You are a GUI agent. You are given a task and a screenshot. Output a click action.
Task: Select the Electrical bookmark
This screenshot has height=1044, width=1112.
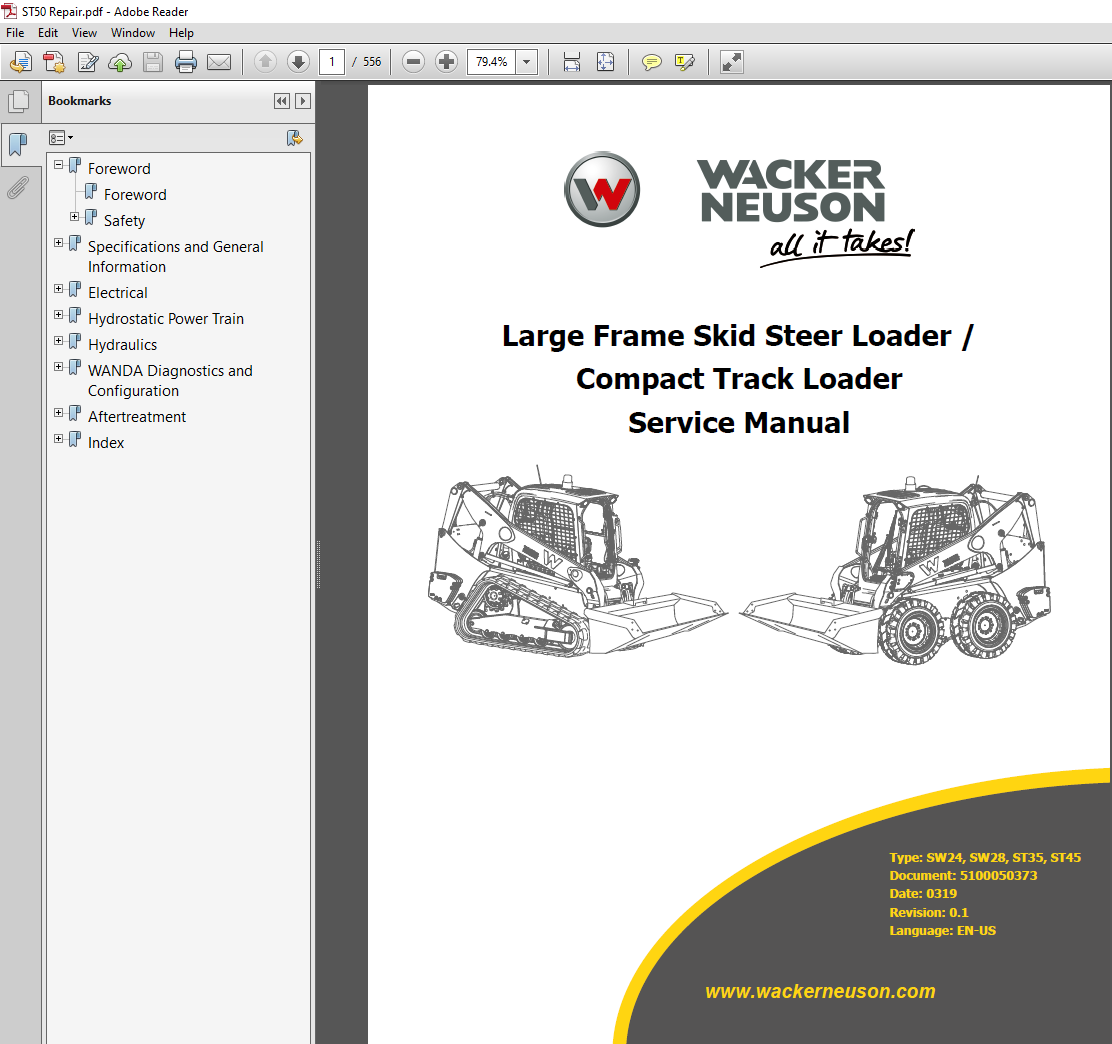pyautogui.click(x=117, y=292)
